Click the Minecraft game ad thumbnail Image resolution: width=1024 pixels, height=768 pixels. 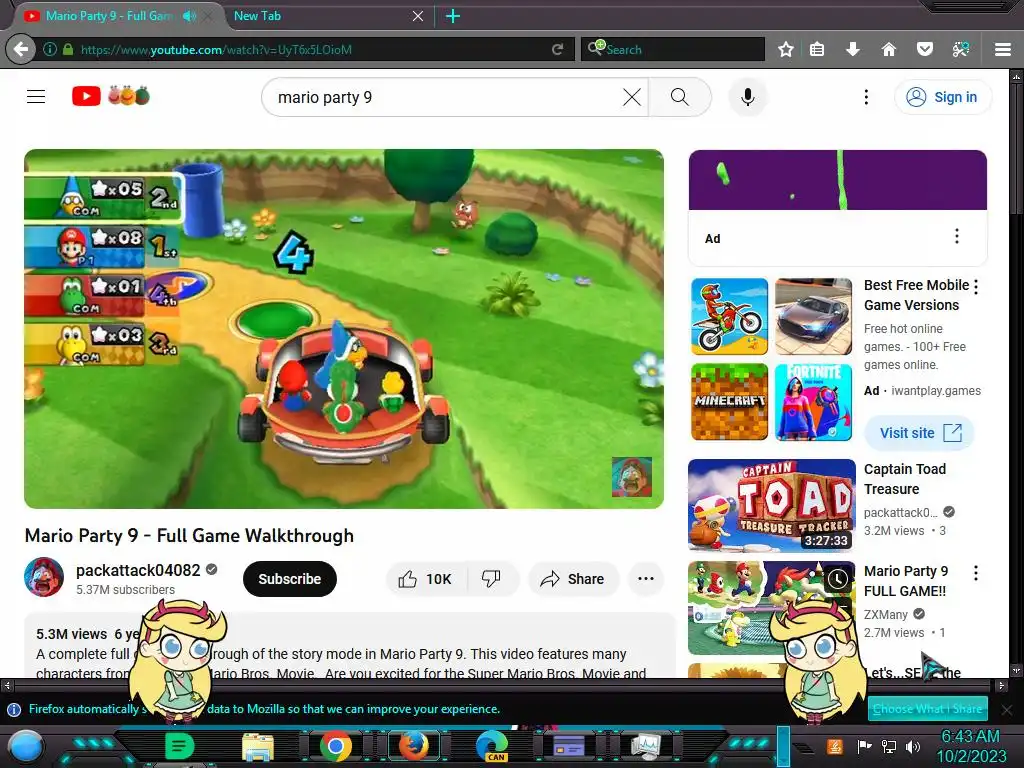[x=729, y=402]
